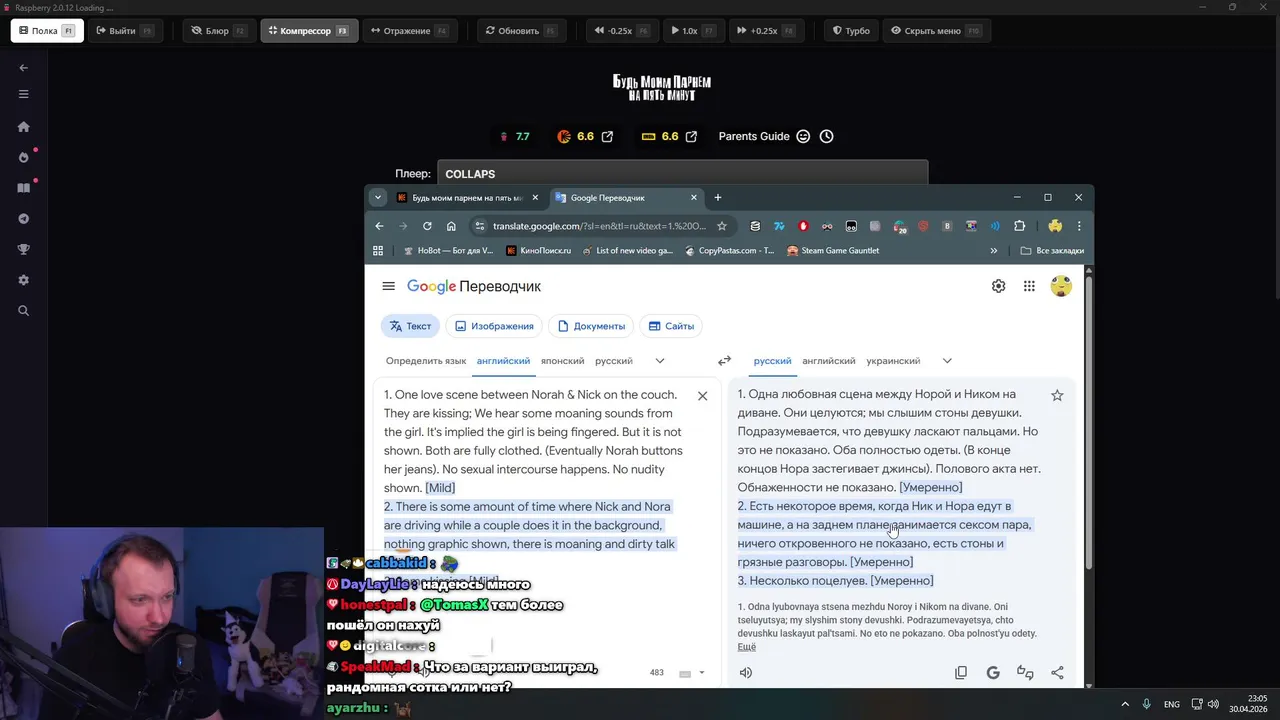Screen dimensions: 1280x720
Task: Expand more target languages chevron
Action: (947, 361)
